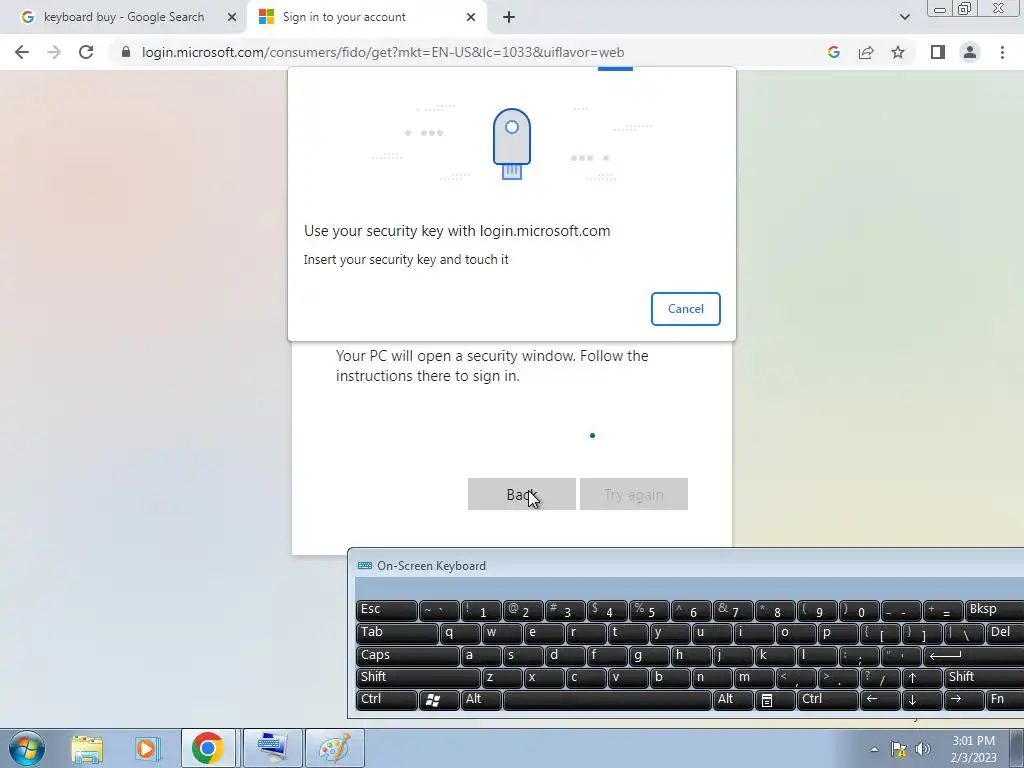
Task: Bookmark this page with the star icon
Action: tap(898, 52)
